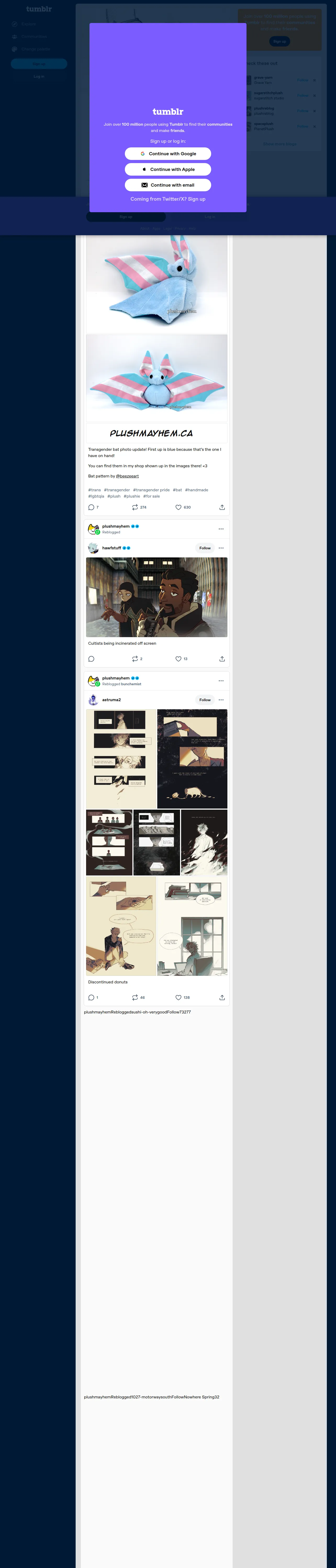Screen dimensions: 336x1568
Task: Open the #for sale tag
Action: [151, 496]
